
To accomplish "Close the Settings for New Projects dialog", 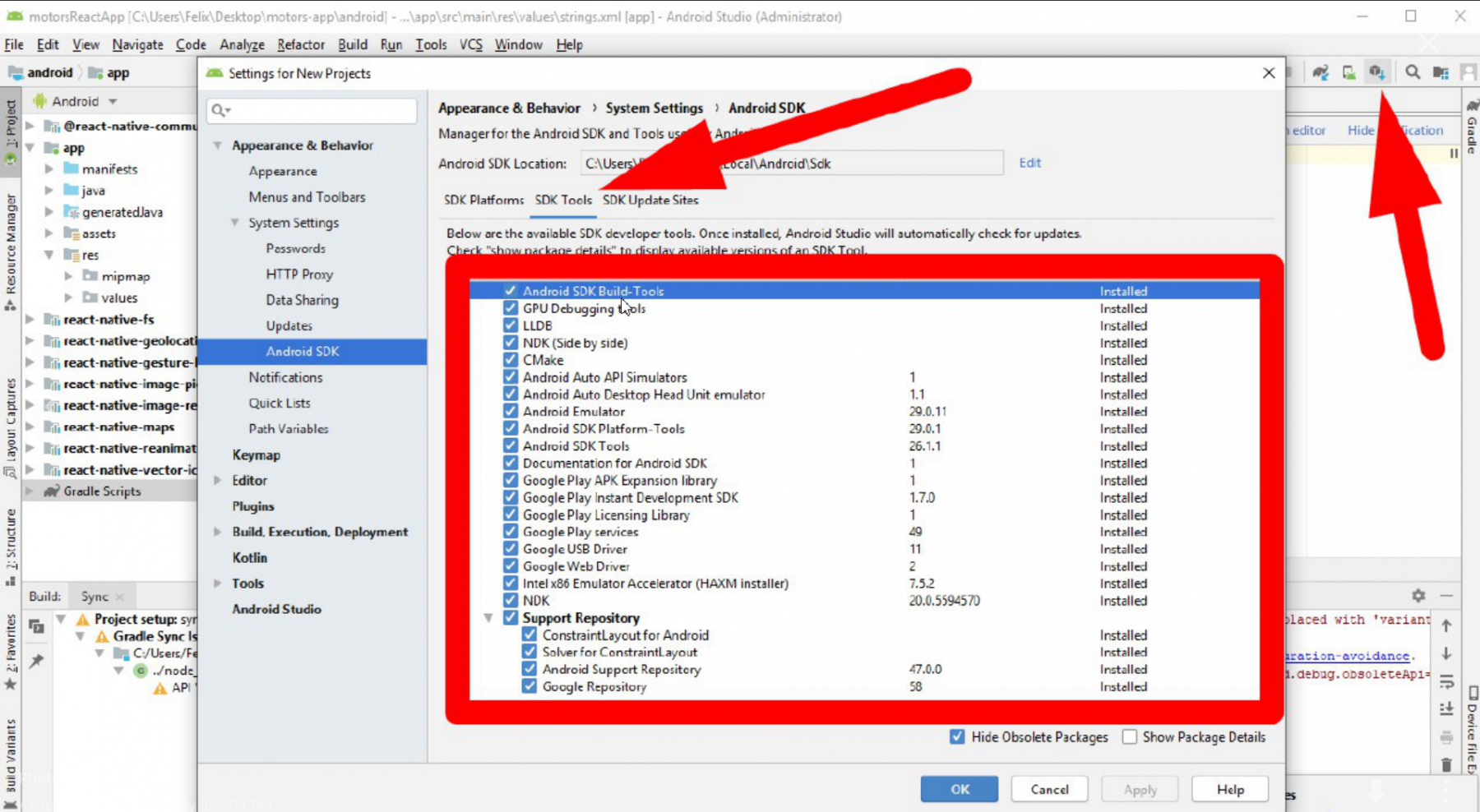I will coord(1269,73).
